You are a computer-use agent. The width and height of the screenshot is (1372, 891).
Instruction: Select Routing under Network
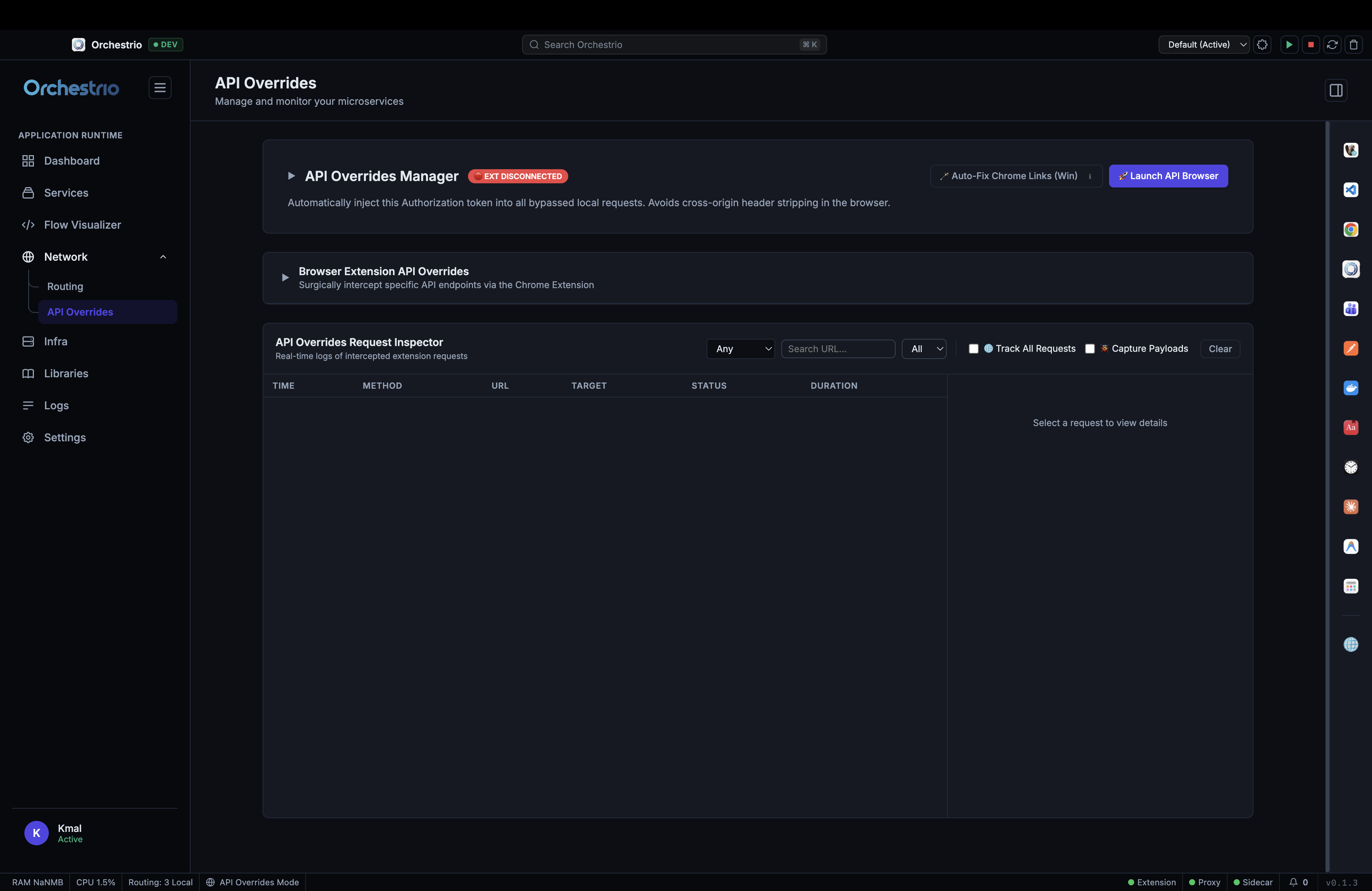(x=65, y=287)
